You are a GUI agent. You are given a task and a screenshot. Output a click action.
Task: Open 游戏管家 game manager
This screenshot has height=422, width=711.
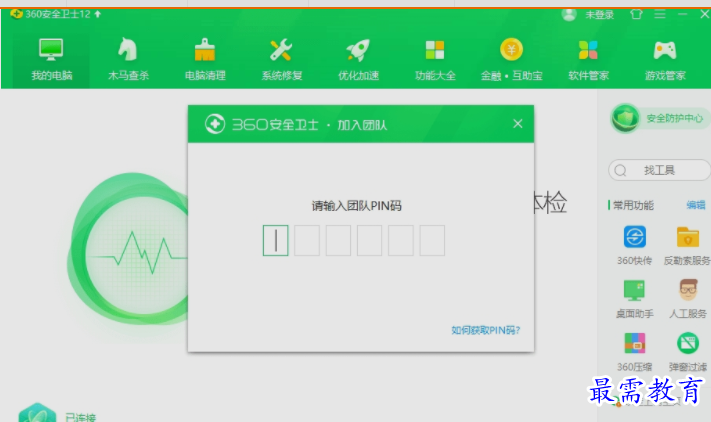tap(665, 60)
